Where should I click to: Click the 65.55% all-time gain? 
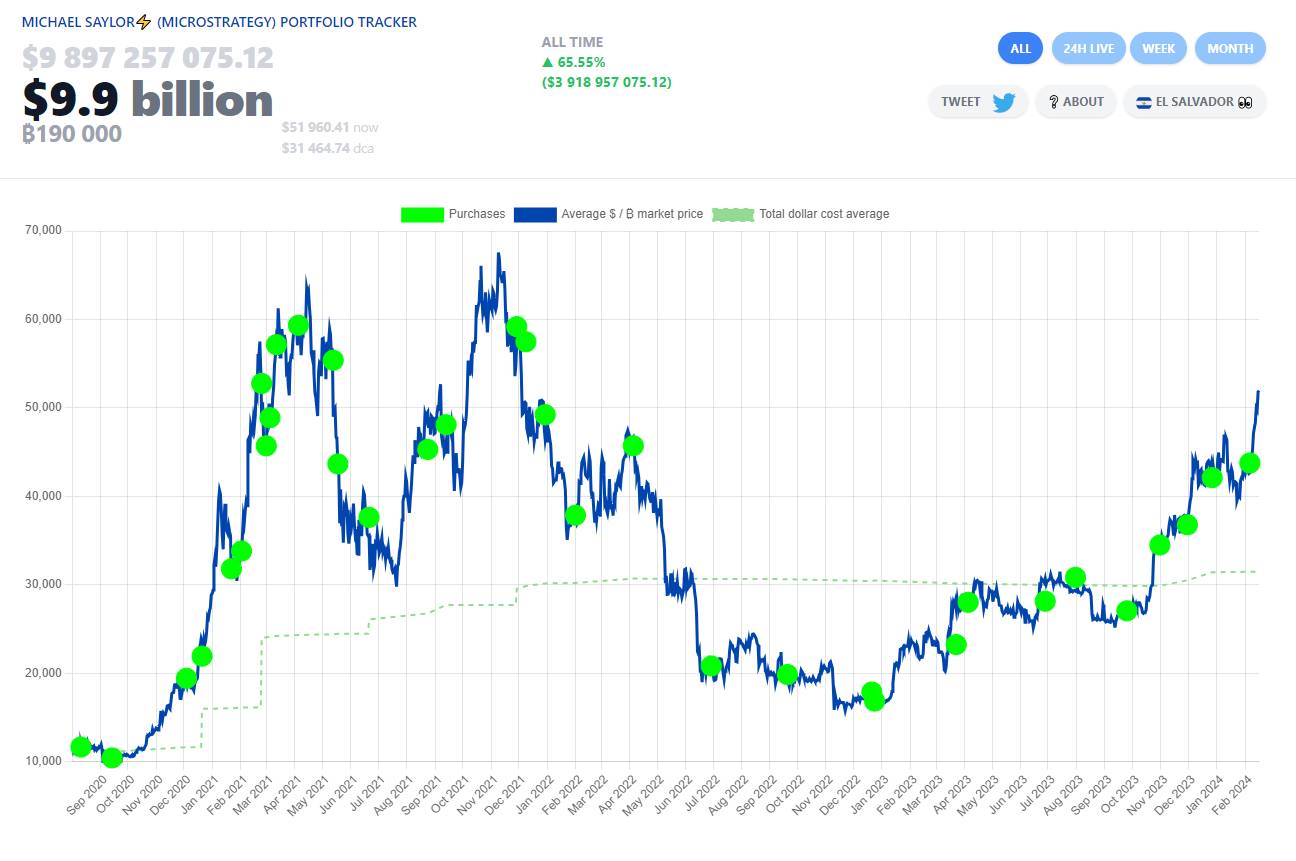[x=574, y=62]
